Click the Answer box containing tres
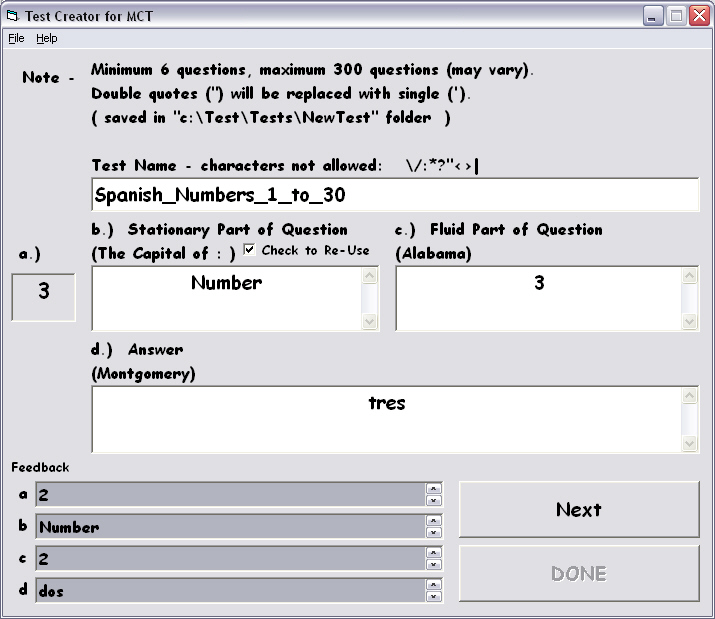 coord(386,419)
